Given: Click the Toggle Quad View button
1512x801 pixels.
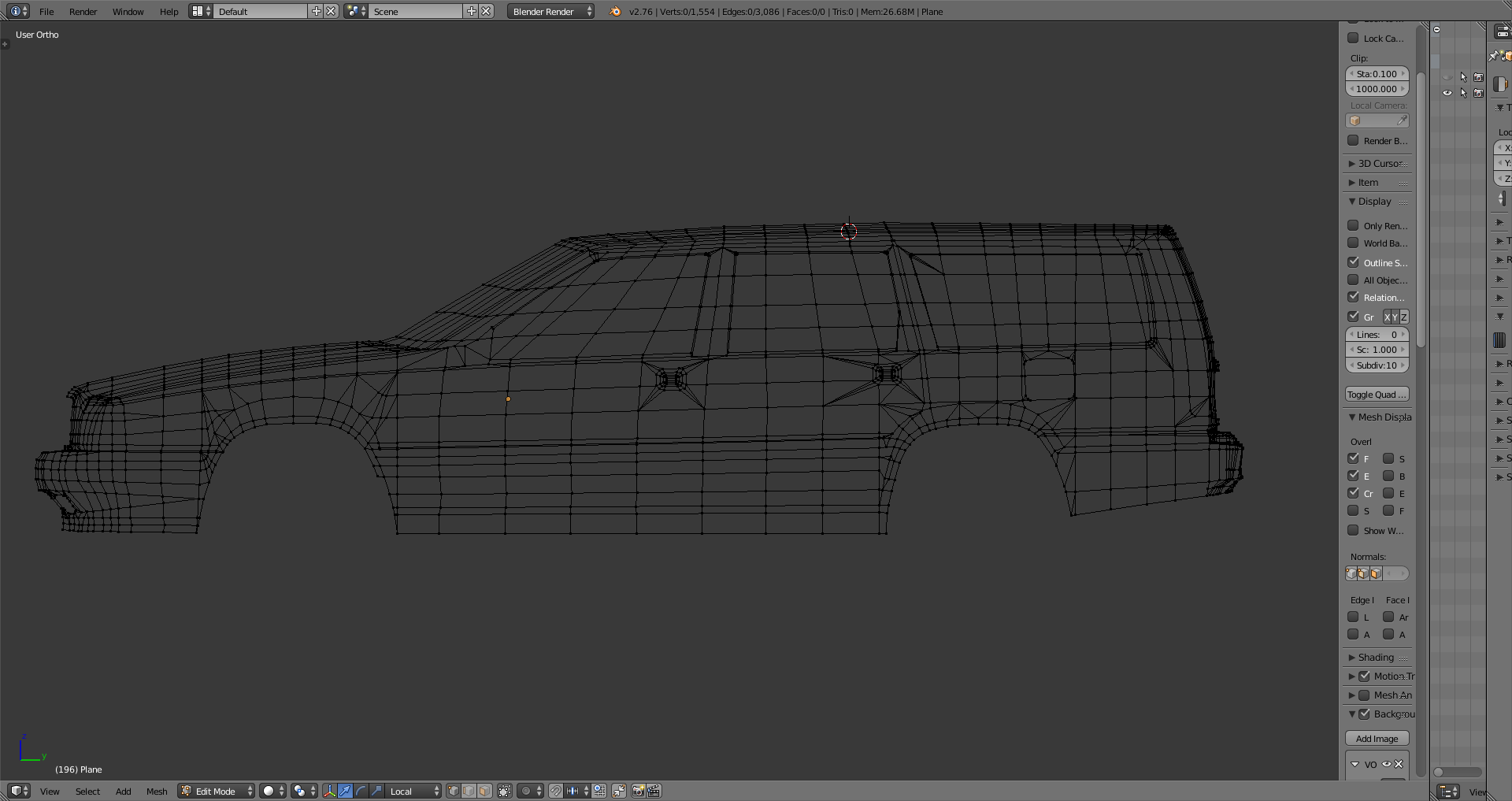Looking at the screenshot, I should pos(1377,395).
